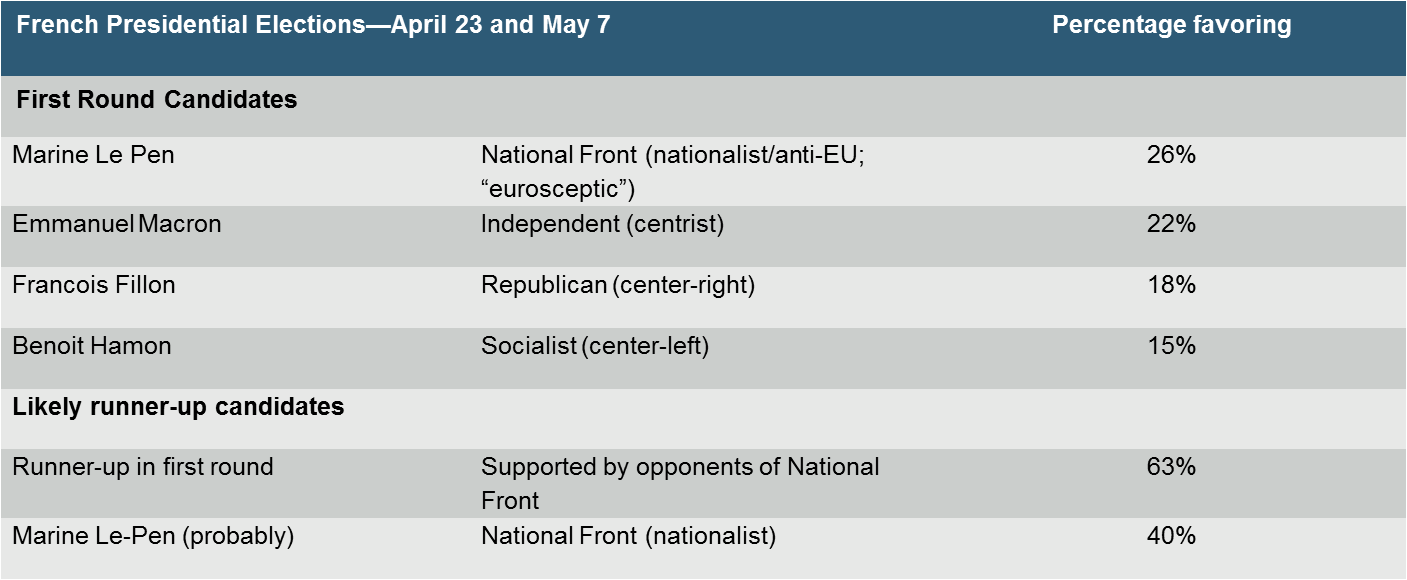Image resolution: width=1407 pixels, height=580 pixels.
Task: Select the Socialist (center-left) party cell
Action: pos(595,346)
